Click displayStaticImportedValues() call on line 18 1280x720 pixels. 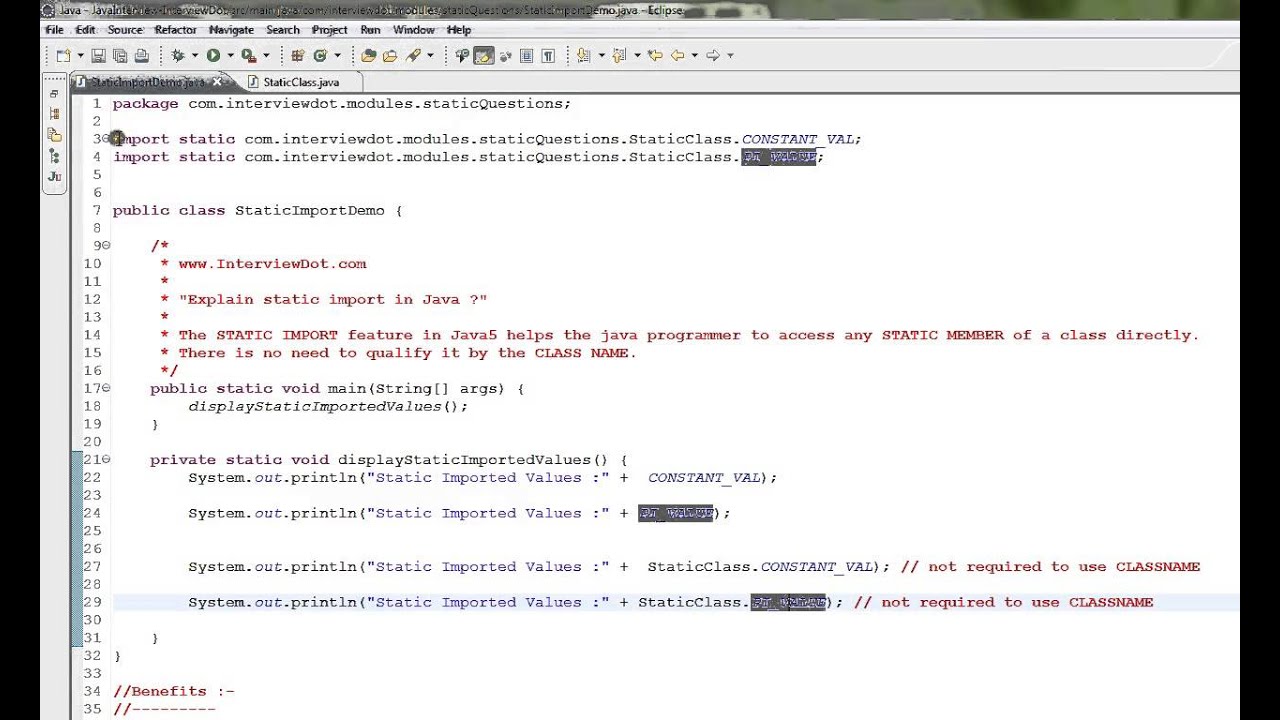click(x=328, y=406)
